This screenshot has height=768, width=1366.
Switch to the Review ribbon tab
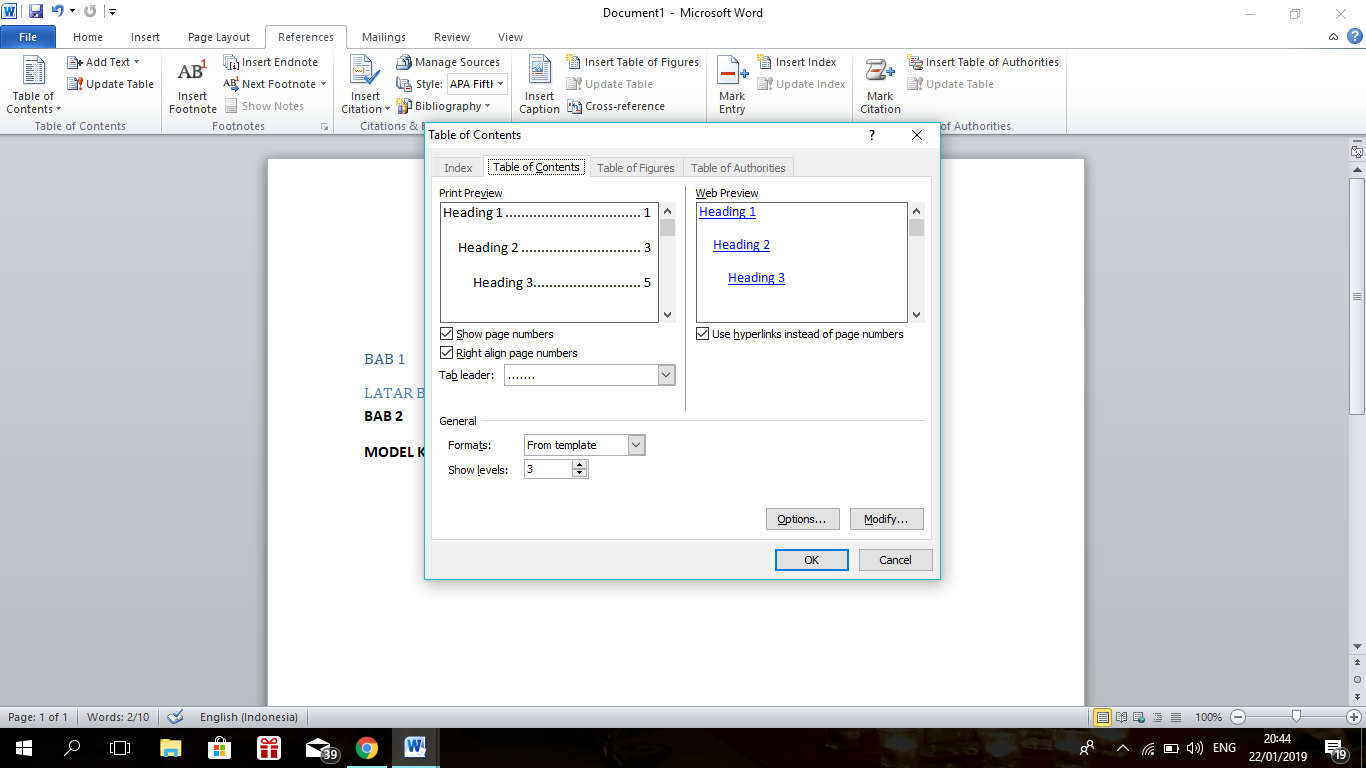click(x=452, y=37)
